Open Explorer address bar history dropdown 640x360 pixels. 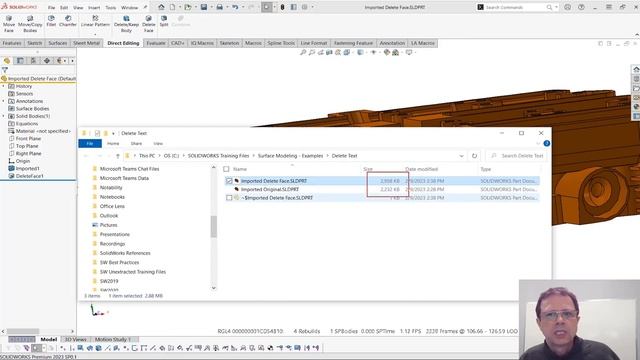pos(461,156)
